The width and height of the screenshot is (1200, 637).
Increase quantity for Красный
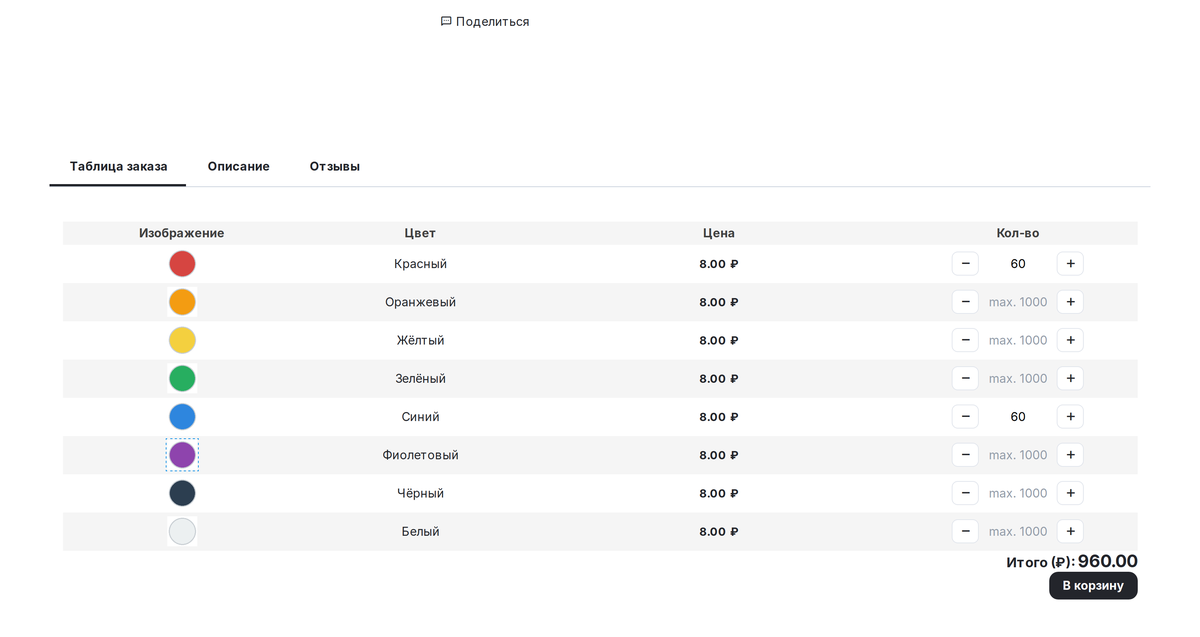(1070, 264)
